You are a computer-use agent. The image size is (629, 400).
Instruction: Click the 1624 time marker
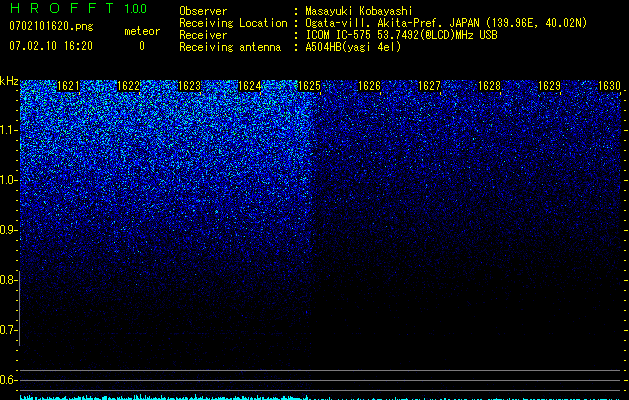(x=249, y=86)
